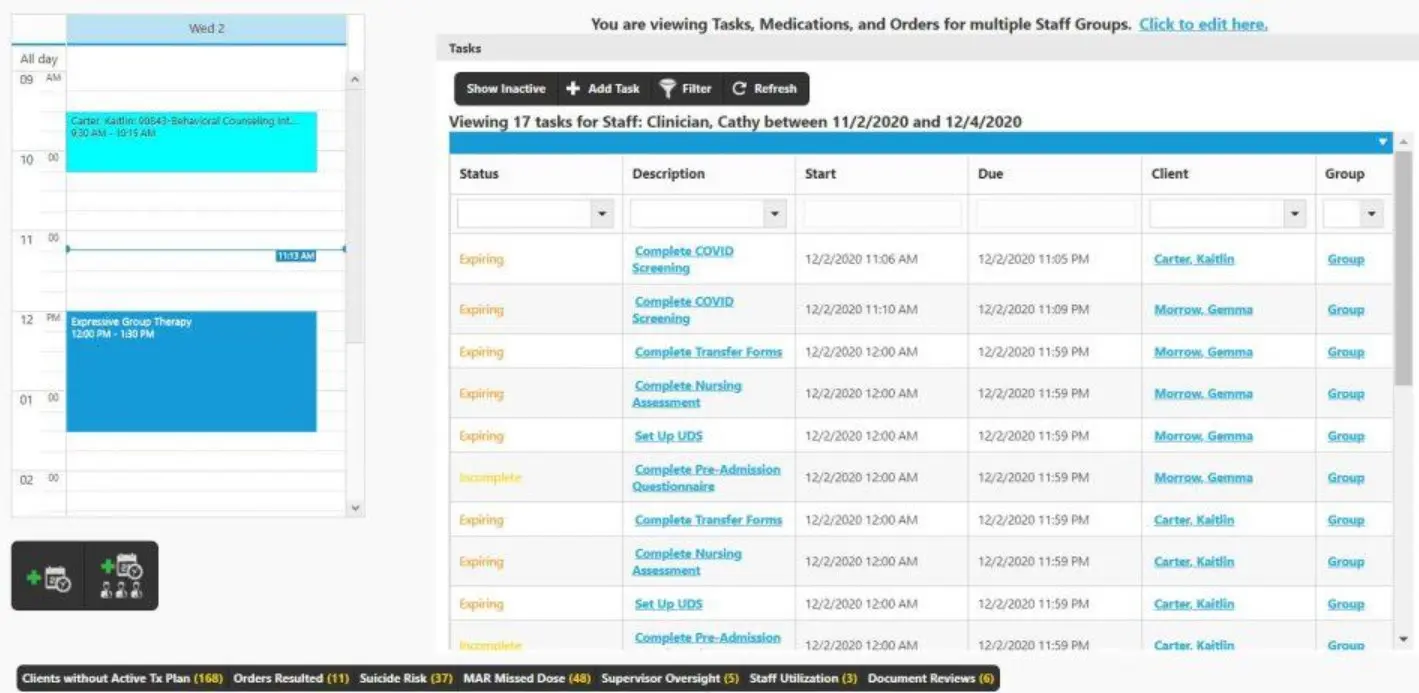
Task: Toggle Show Inactive tasks
Action: pyautogui.click(x=505, y=88)
